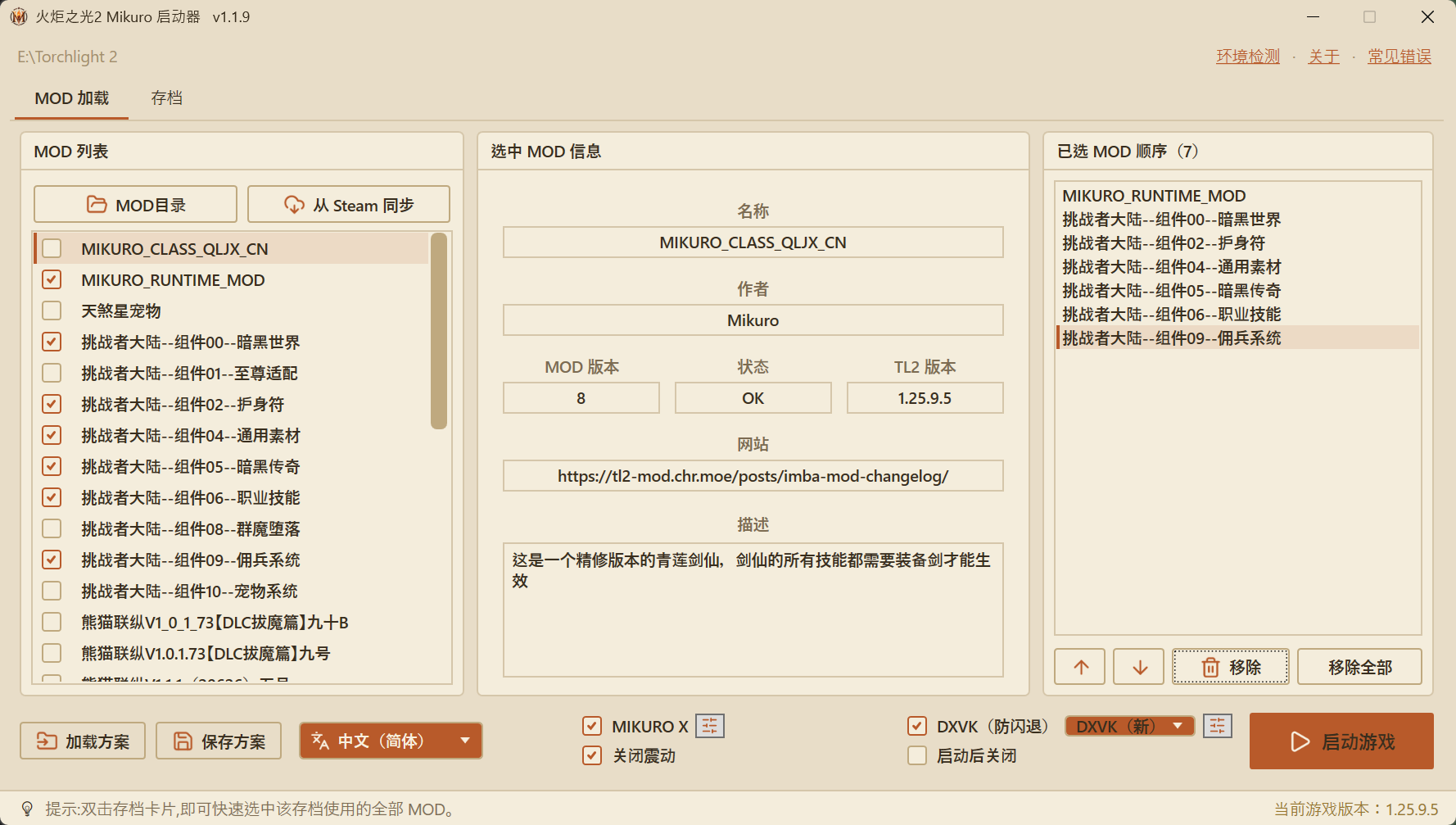Viewport: 1456px width, 825px height.
Task: Enable 熊猫联纵V1.0.1.73 九号 checkbox
Action: tap(52, 653)
